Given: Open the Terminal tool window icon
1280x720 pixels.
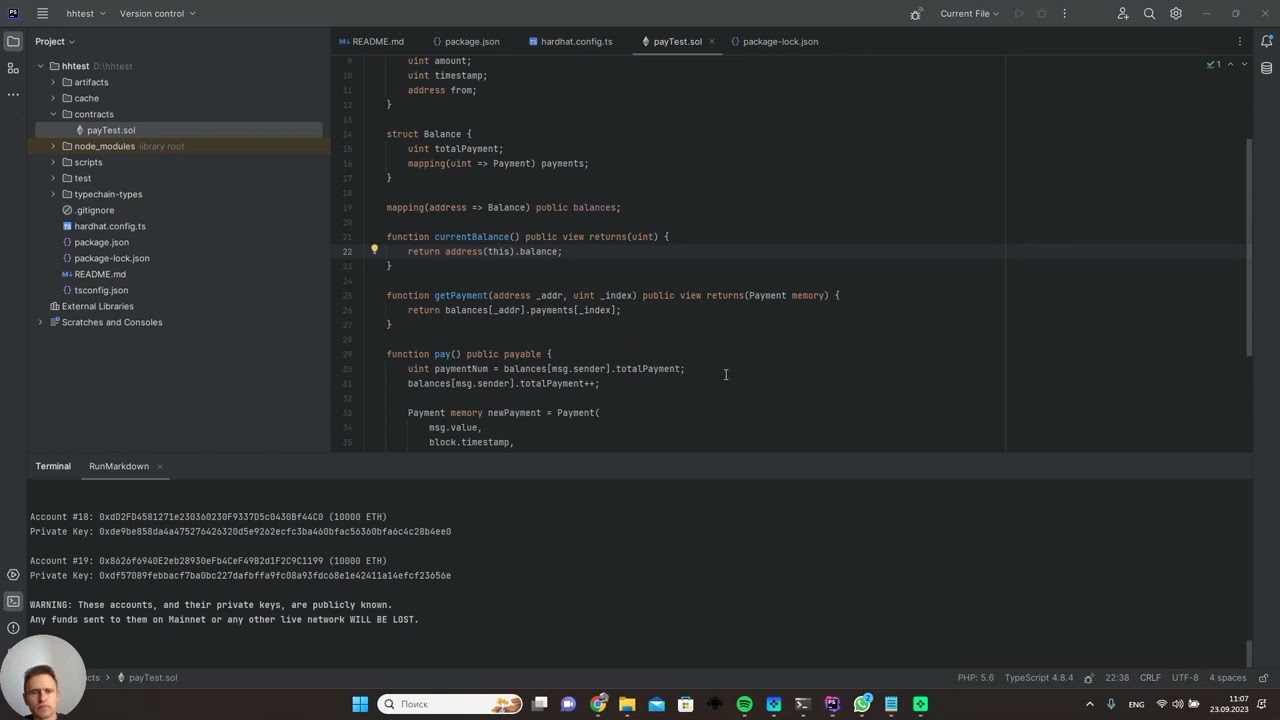Looking at the screenshot, I should coord(13,601).
